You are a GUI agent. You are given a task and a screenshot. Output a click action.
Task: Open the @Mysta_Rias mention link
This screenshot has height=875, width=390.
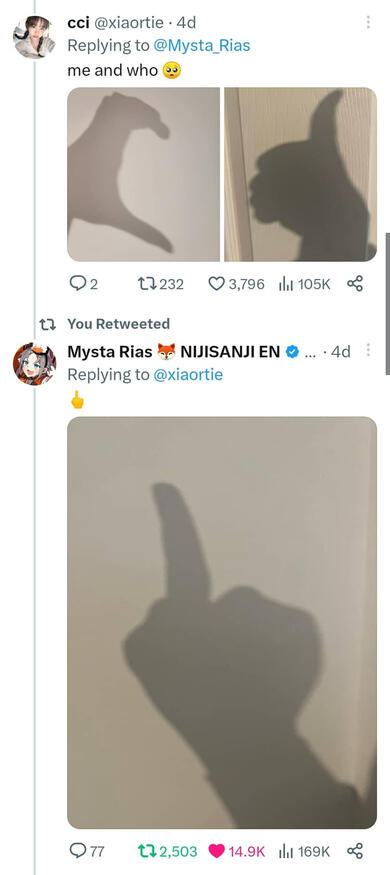(x=201, y=46)
